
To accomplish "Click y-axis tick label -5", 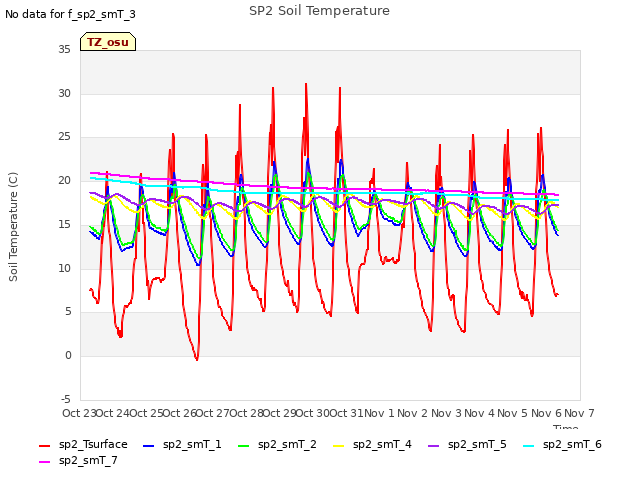I will (66, 399).
